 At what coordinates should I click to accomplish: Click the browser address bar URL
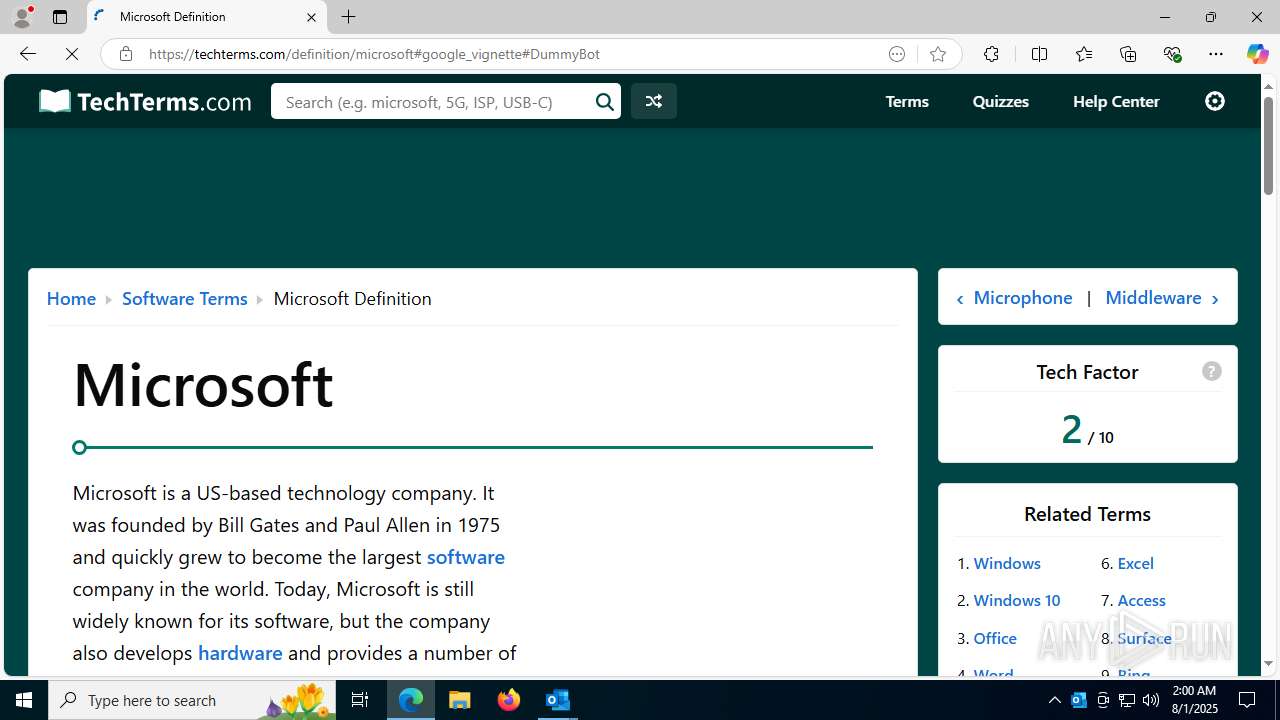click(x=374, y=54)
